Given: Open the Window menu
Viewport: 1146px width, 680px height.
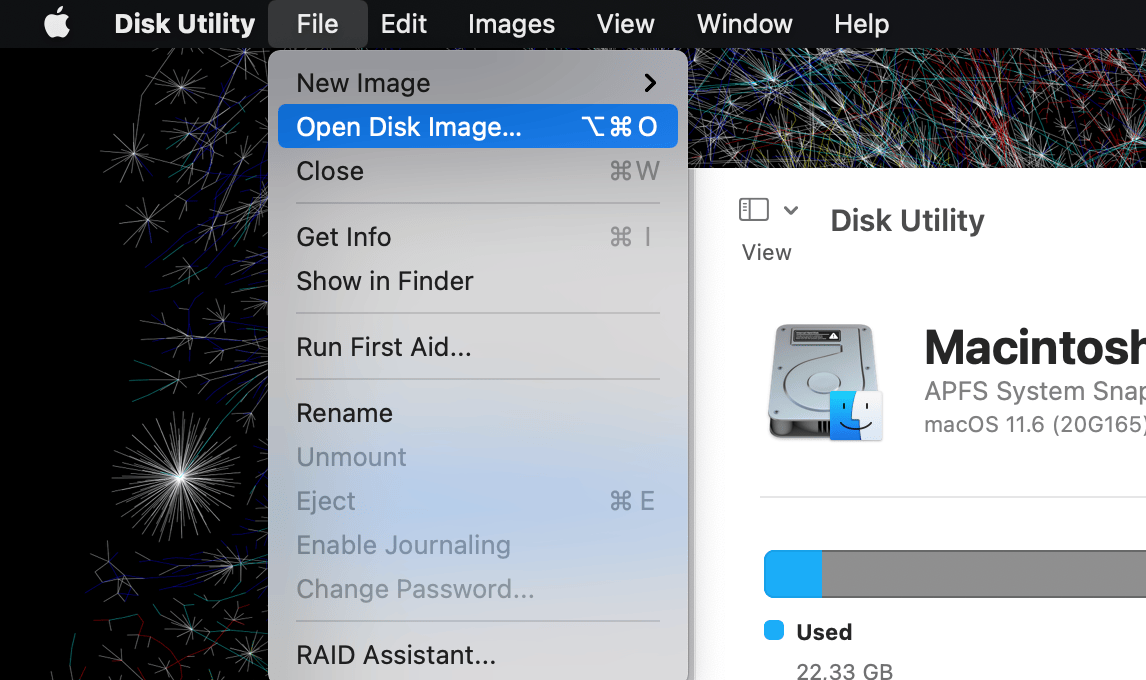Looking at the screenshot, I should coord(744,24).
